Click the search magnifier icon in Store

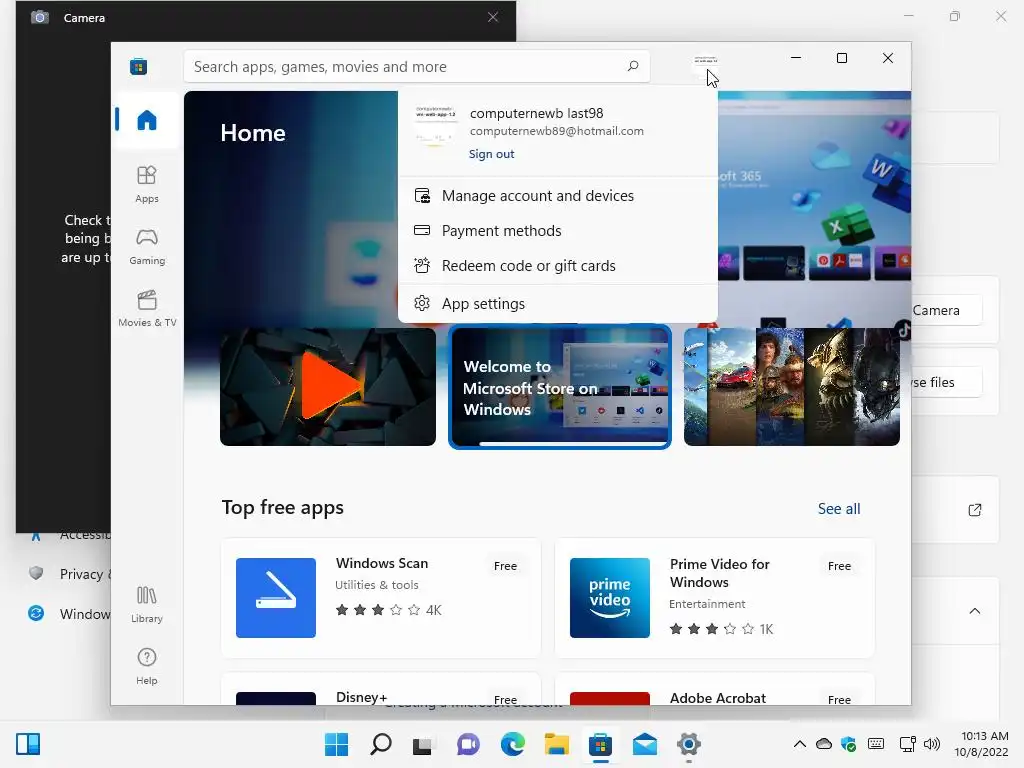[x=632, y=66]
